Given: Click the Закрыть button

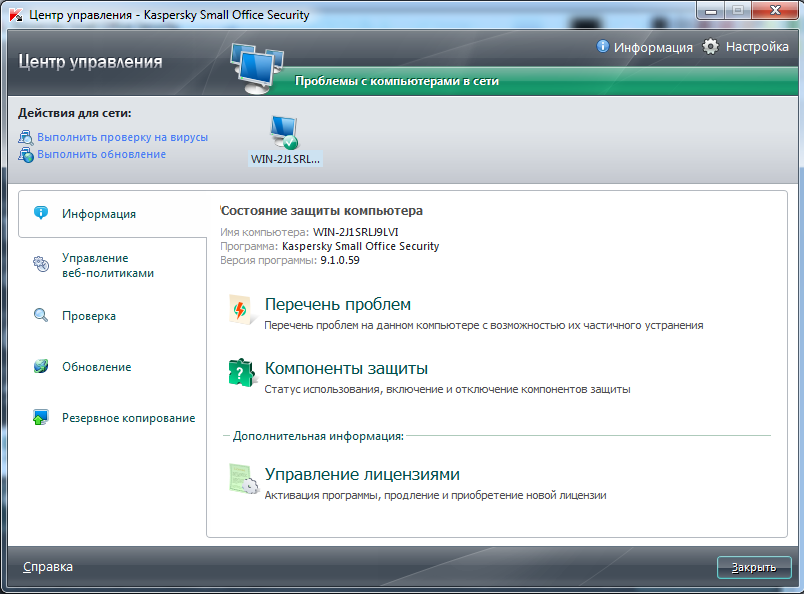Looking at the screenshot, I should click(x=754, y=567).
